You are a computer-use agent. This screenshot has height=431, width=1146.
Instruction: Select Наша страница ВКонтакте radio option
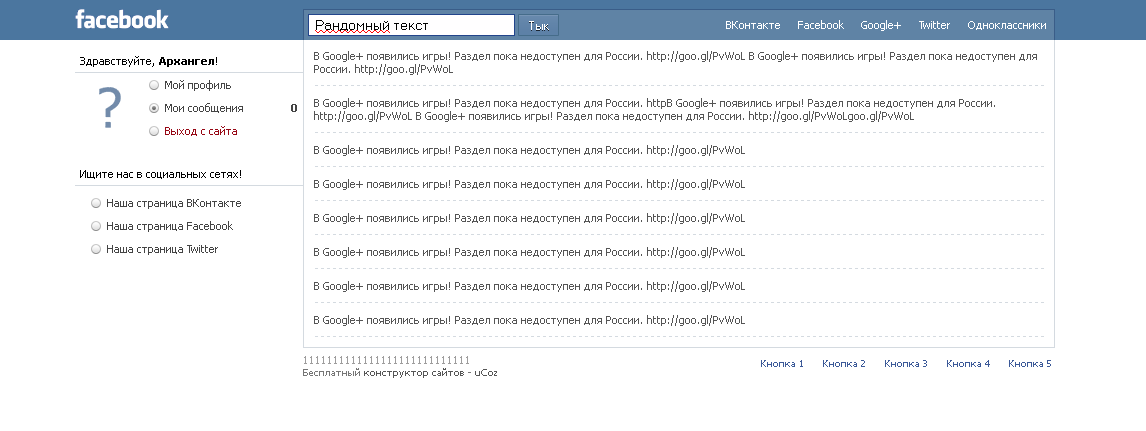click(96, 203)
